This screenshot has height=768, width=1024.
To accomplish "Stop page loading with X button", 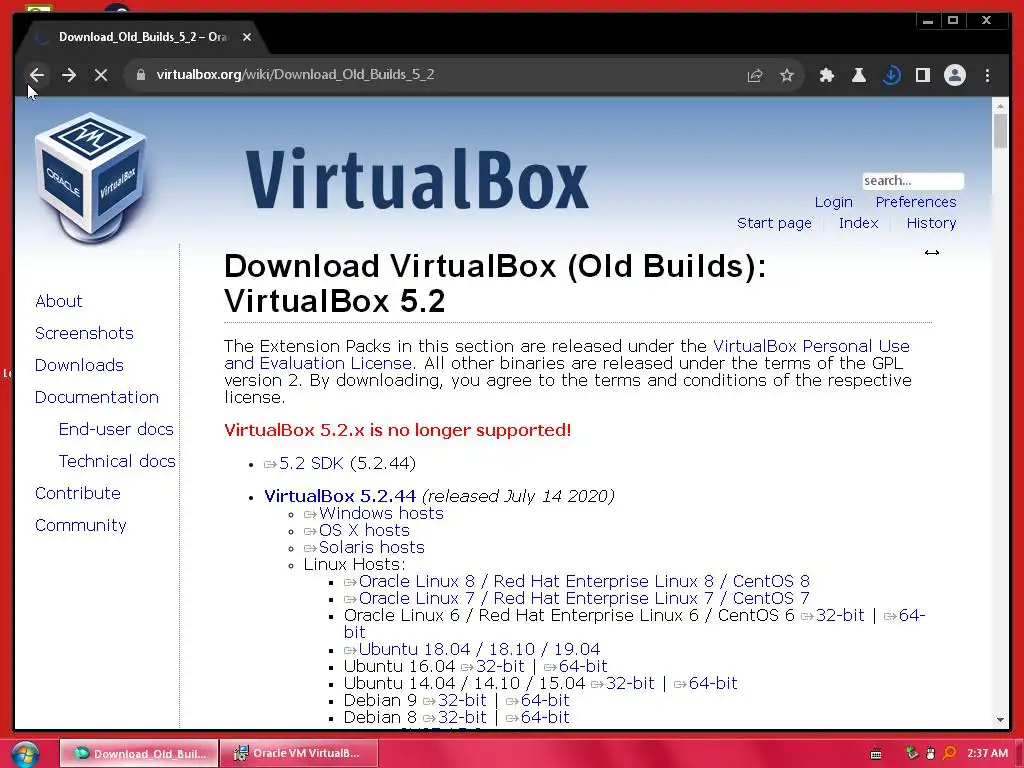I will click(x=101, y=75).
